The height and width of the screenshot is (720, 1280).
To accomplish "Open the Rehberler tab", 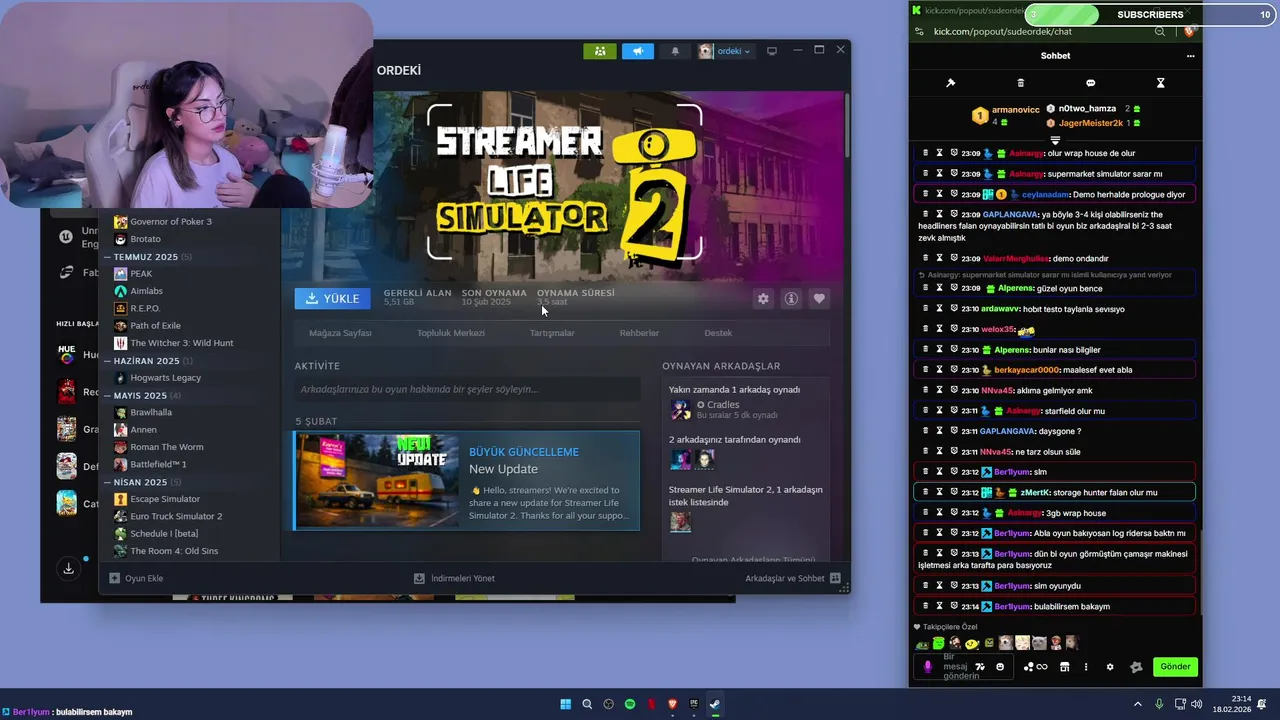I will click(639, 333).
